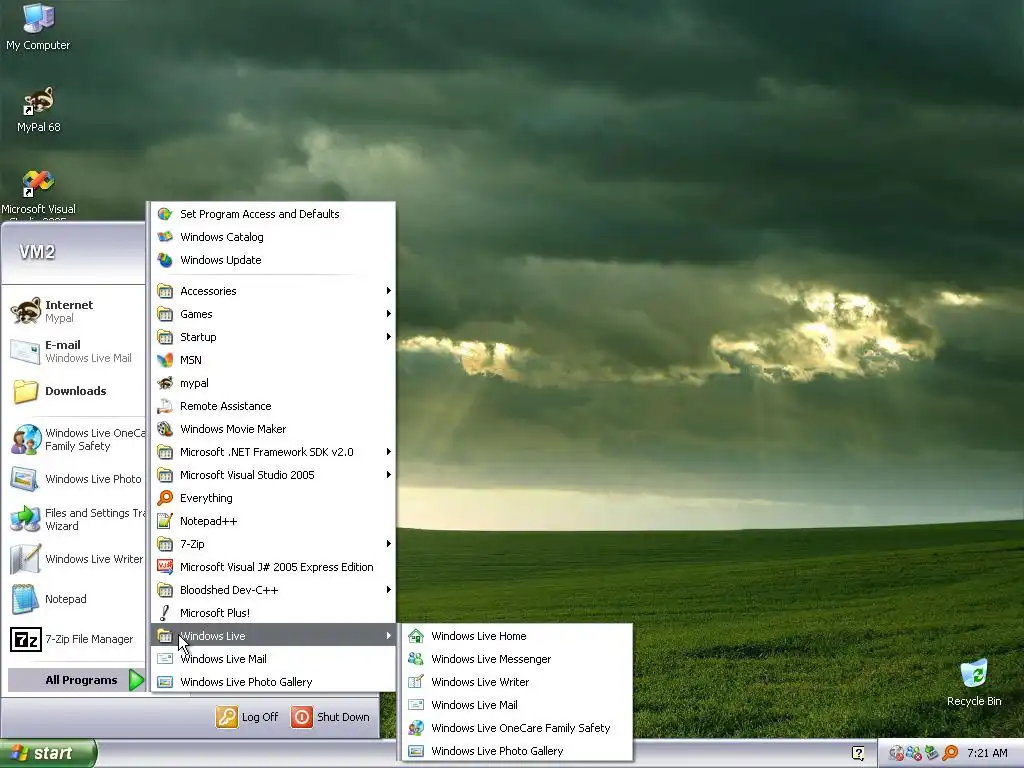Click the Windows Live Home house icon
The image size is (1024, 768).
coord(416,636)
